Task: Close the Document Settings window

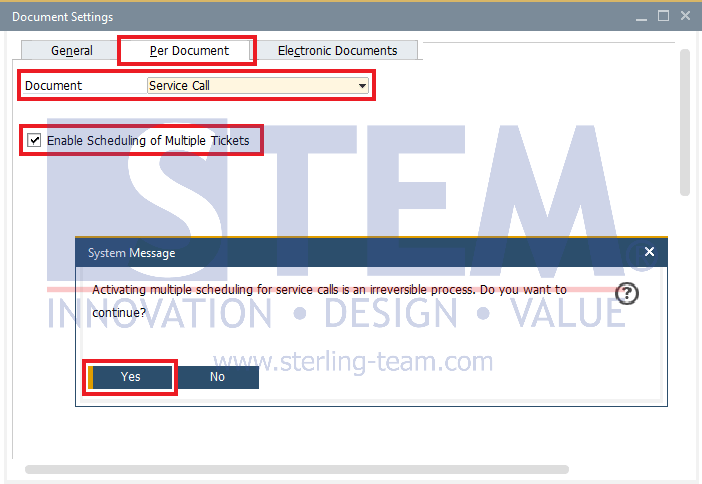Action: [x=685, y=17]
